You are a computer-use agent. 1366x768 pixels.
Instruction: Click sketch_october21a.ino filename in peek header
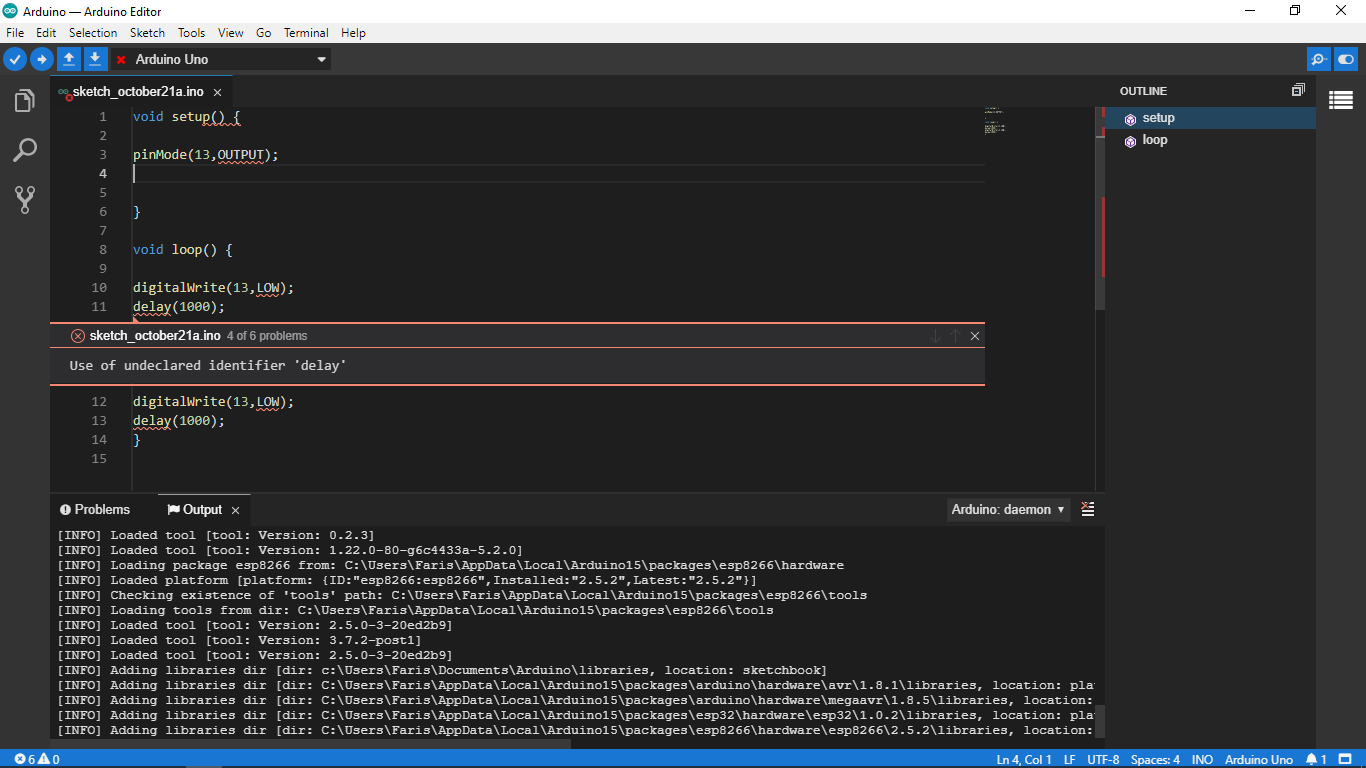155,336
